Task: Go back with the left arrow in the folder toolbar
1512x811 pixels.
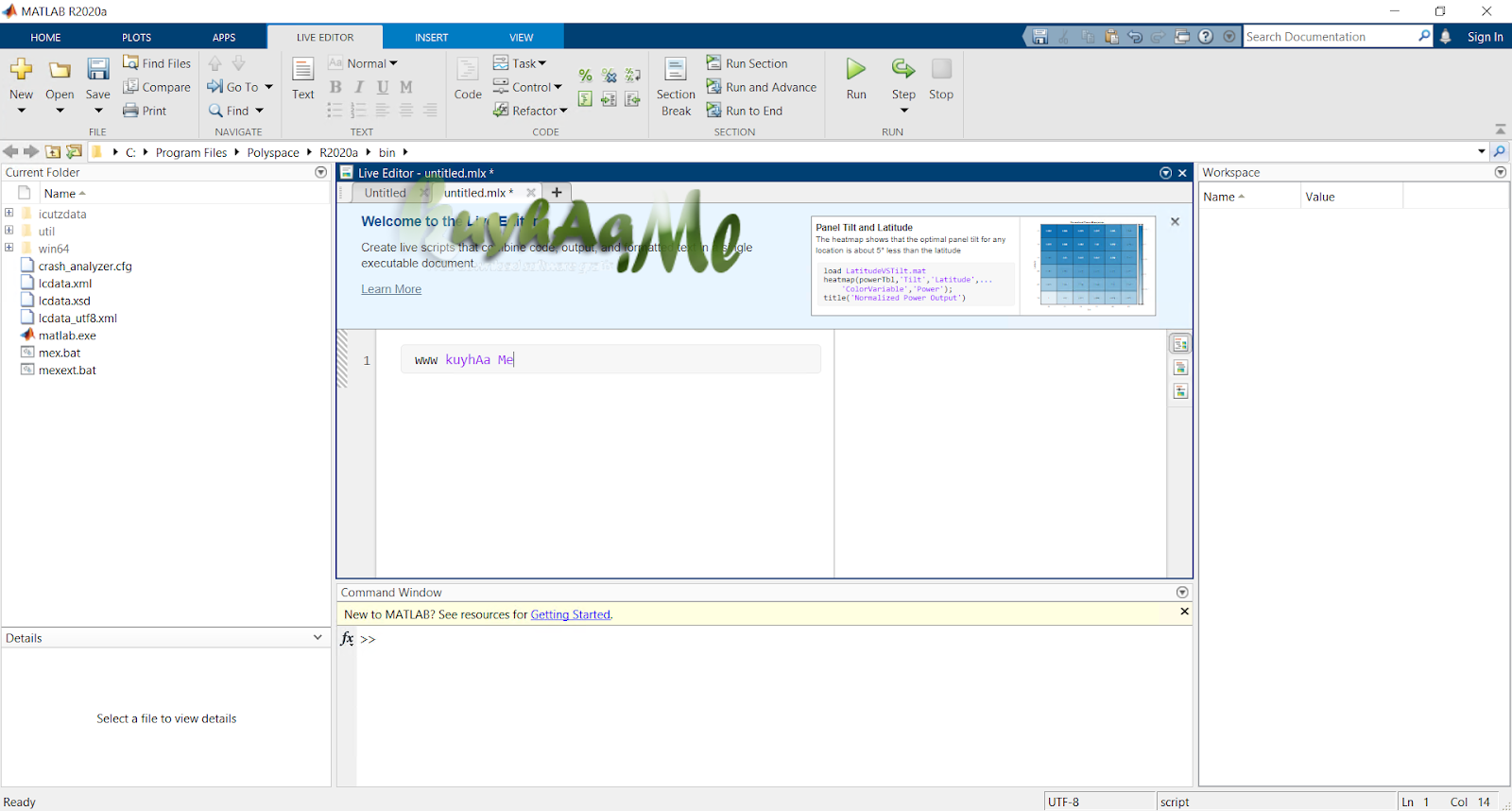Action: pyautogui.click(x=10, y=152)
